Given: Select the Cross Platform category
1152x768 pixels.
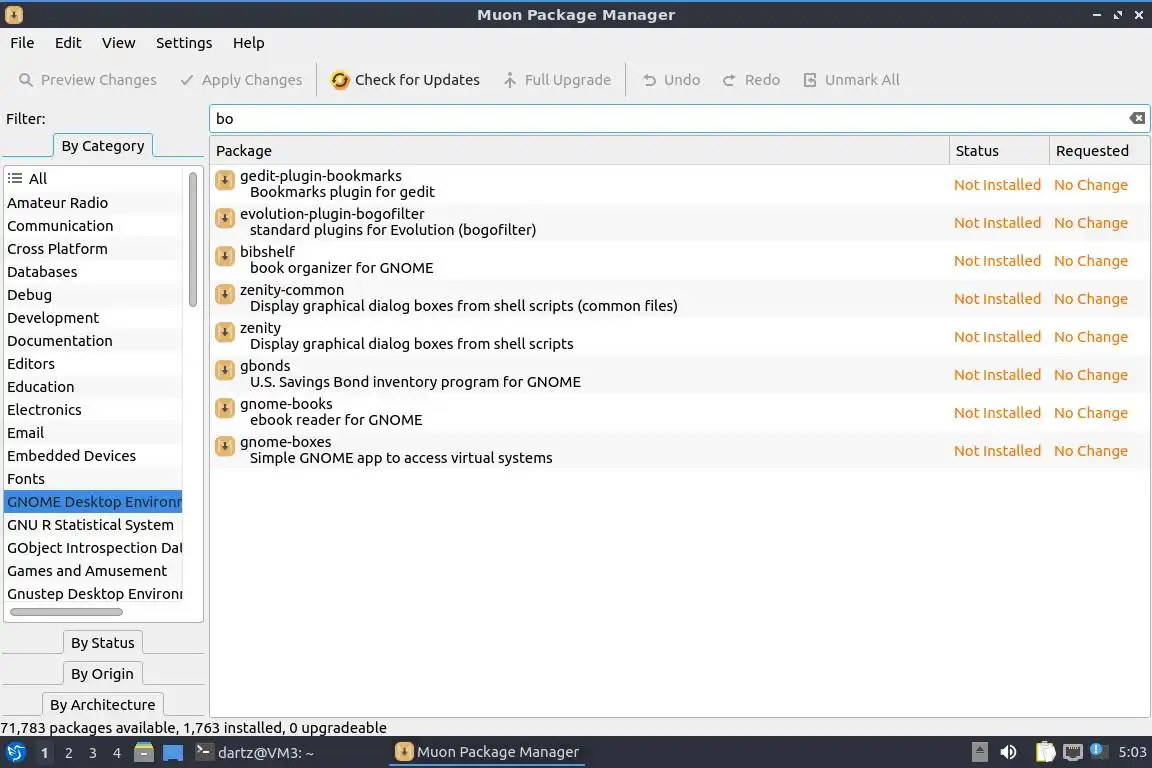Looking at the screenshot, I should (x=93, y=248).
